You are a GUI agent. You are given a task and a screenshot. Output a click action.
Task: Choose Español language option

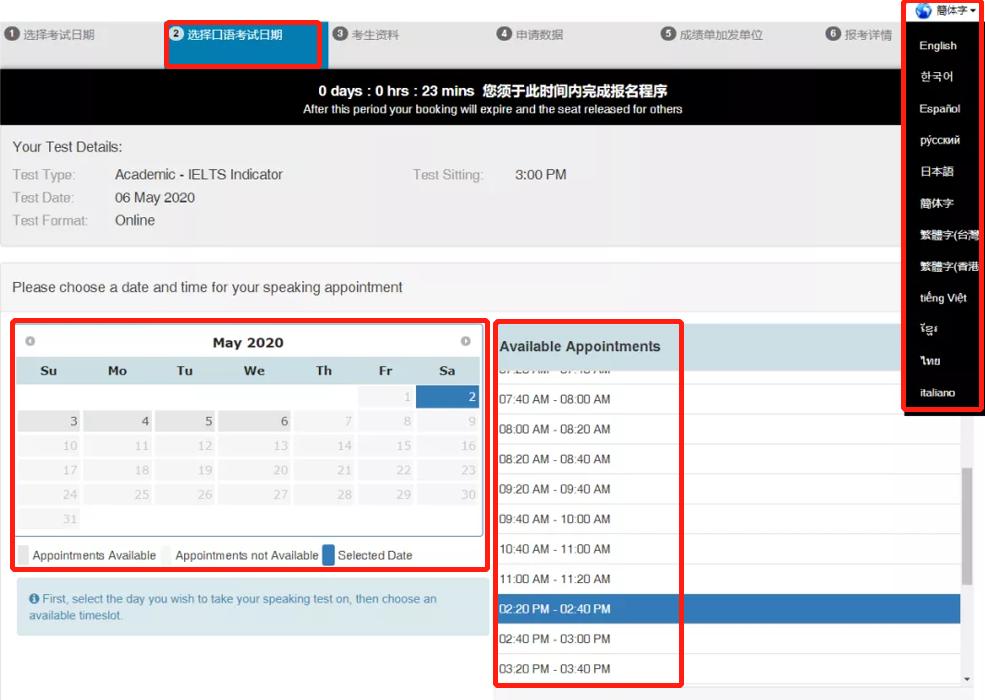[x=939, y=109]
